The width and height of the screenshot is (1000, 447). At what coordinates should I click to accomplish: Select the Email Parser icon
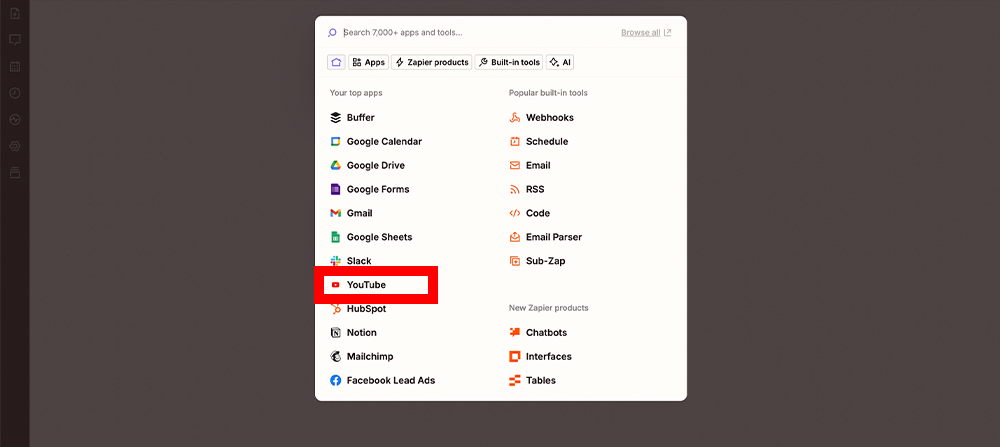(x=515, y=238)
